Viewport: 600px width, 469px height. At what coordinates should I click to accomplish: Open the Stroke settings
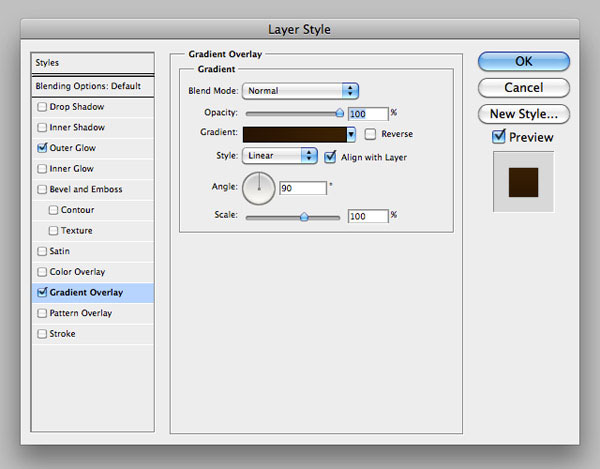[63, 334]
